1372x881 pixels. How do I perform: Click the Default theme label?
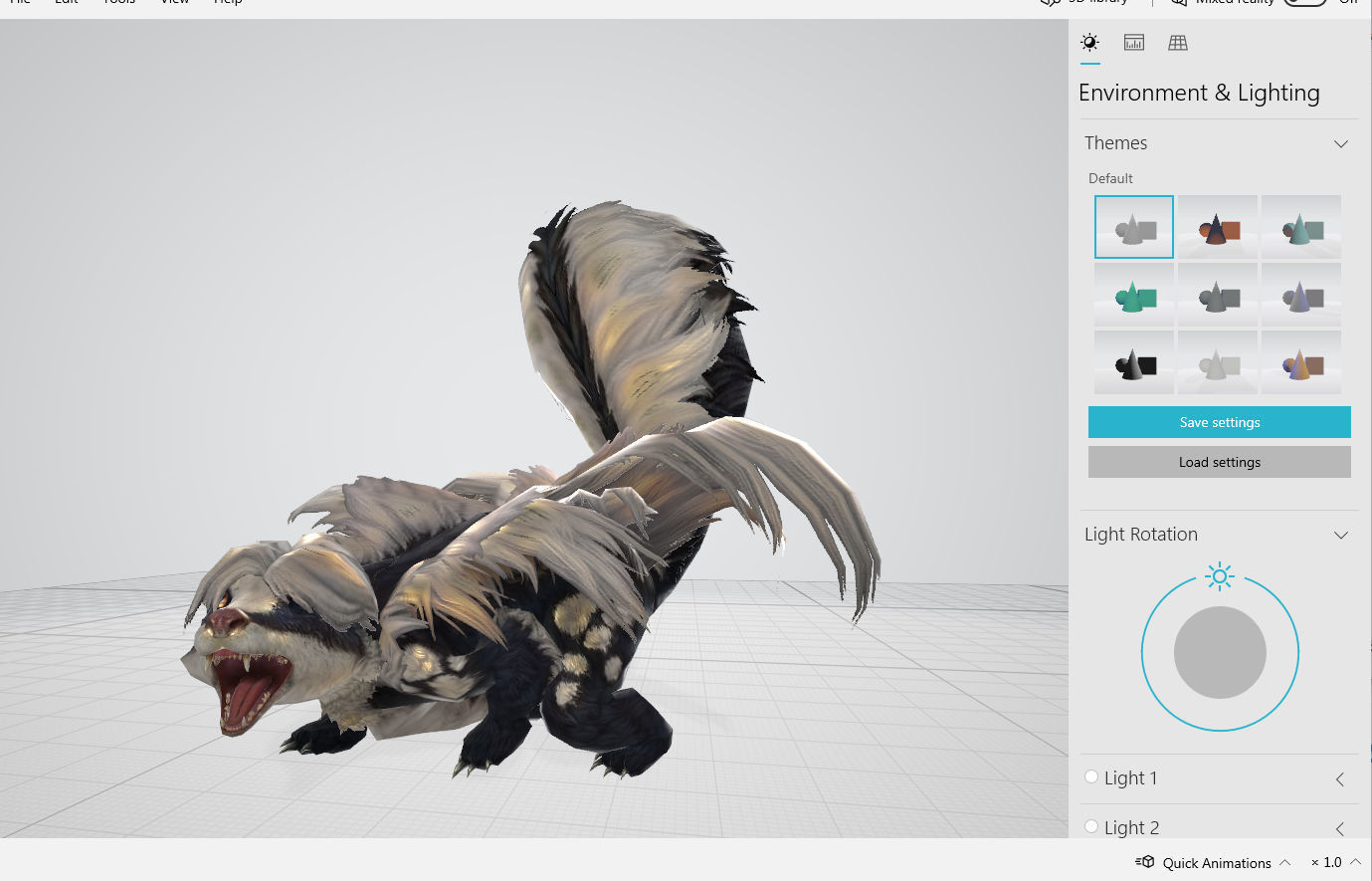(x=1110, y=178)
